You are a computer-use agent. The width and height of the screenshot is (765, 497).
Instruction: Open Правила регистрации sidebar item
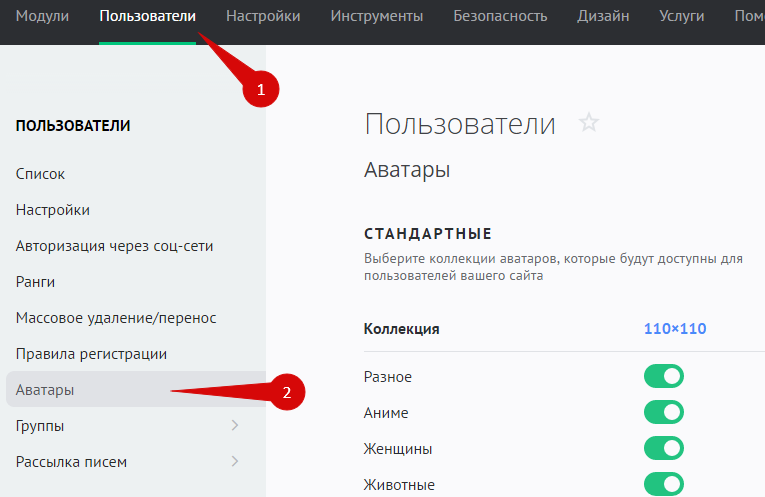[x=91, y=354]
